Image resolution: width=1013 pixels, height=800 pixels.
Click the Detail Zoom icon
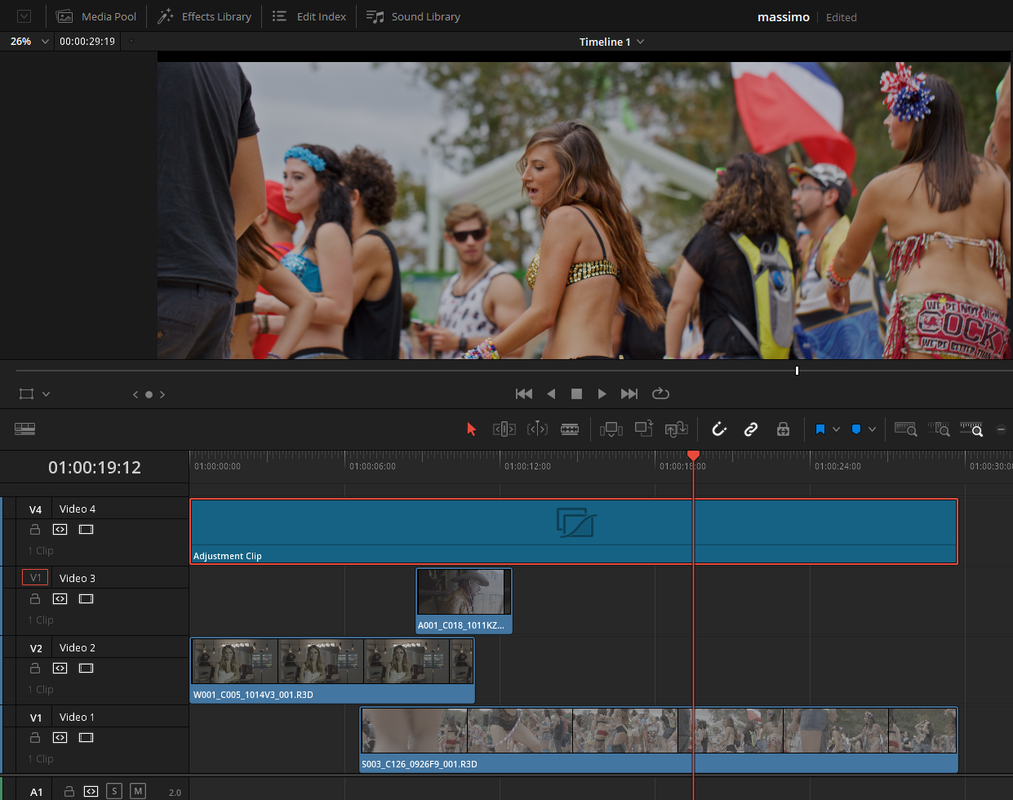pos(939,428)
